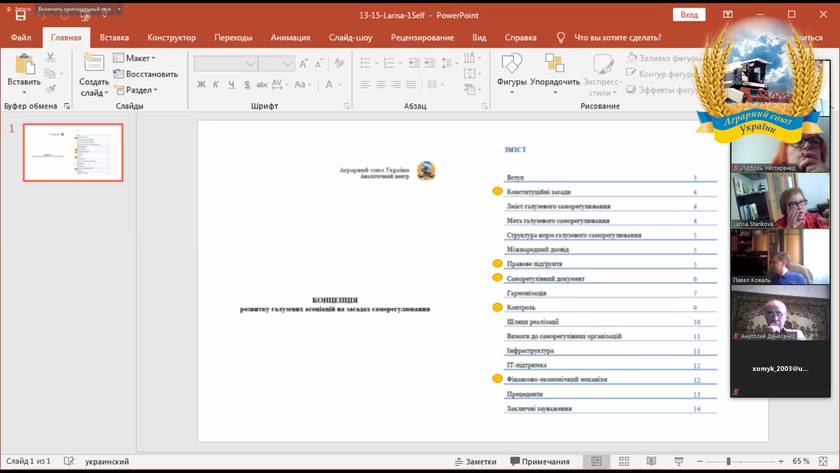
Task: Align text left in paragraph group
Action: (365, 84)
